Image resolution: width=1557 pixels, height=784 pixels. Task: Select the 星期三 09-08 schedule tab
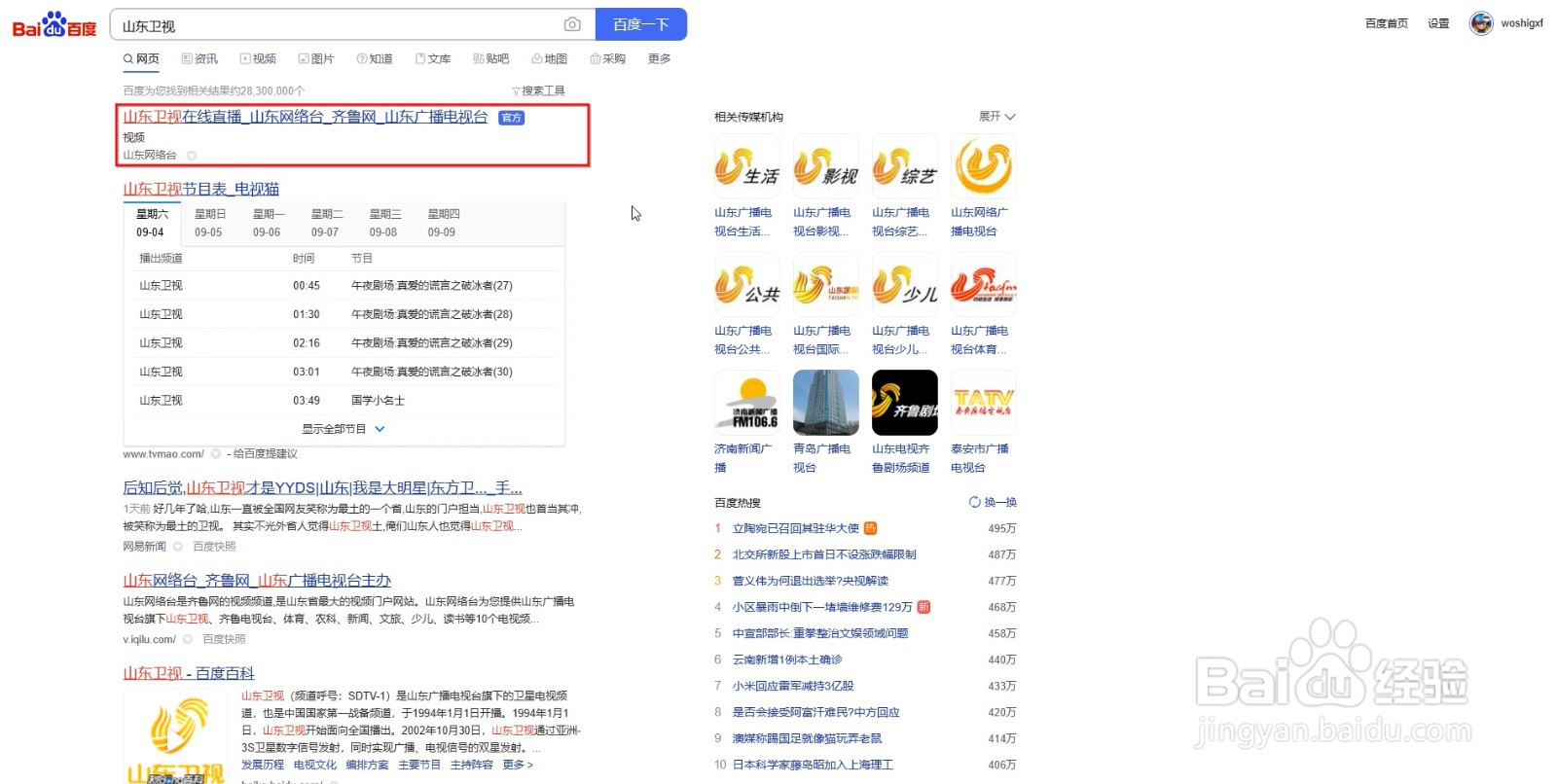point(384,223)
